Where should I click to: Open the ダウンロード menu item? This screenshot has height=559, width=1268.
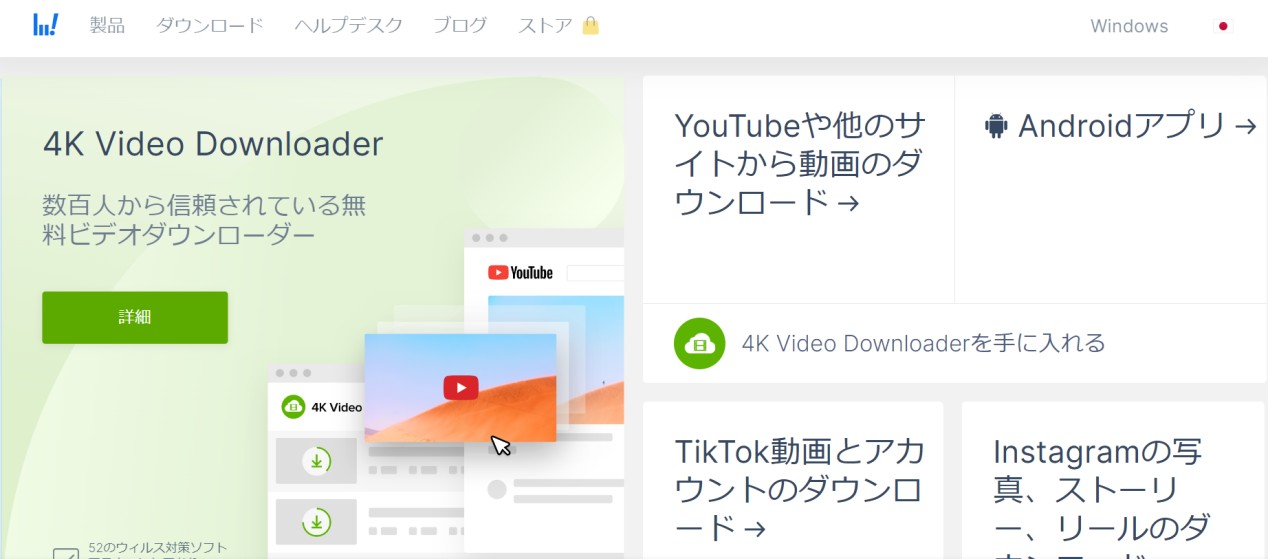[210, 26]
